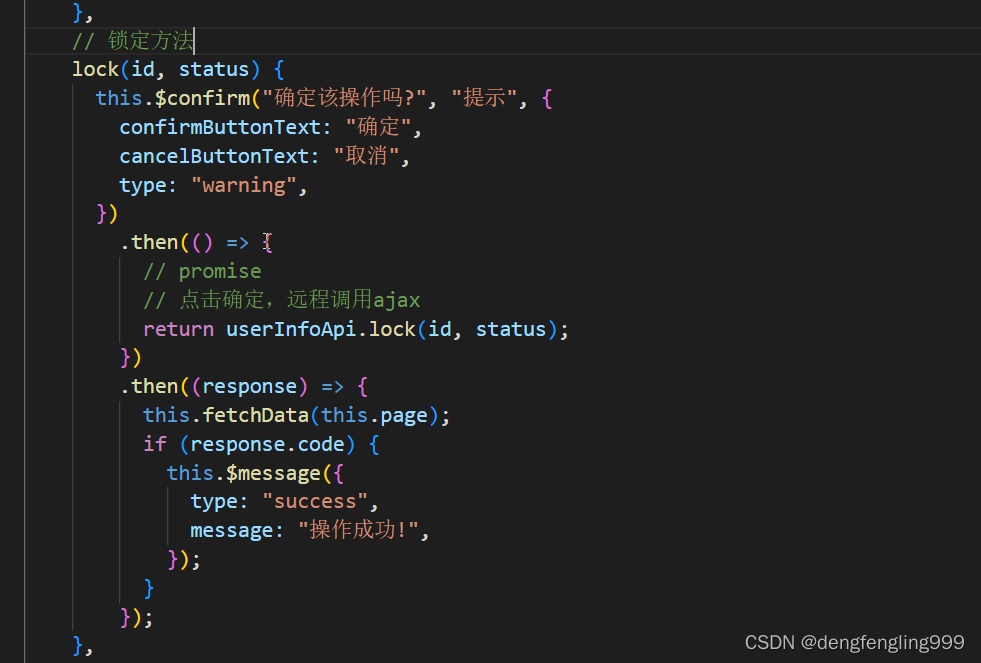Click the 'message' property key
Screen dimensions: 981x663
(x=231, y=531)
